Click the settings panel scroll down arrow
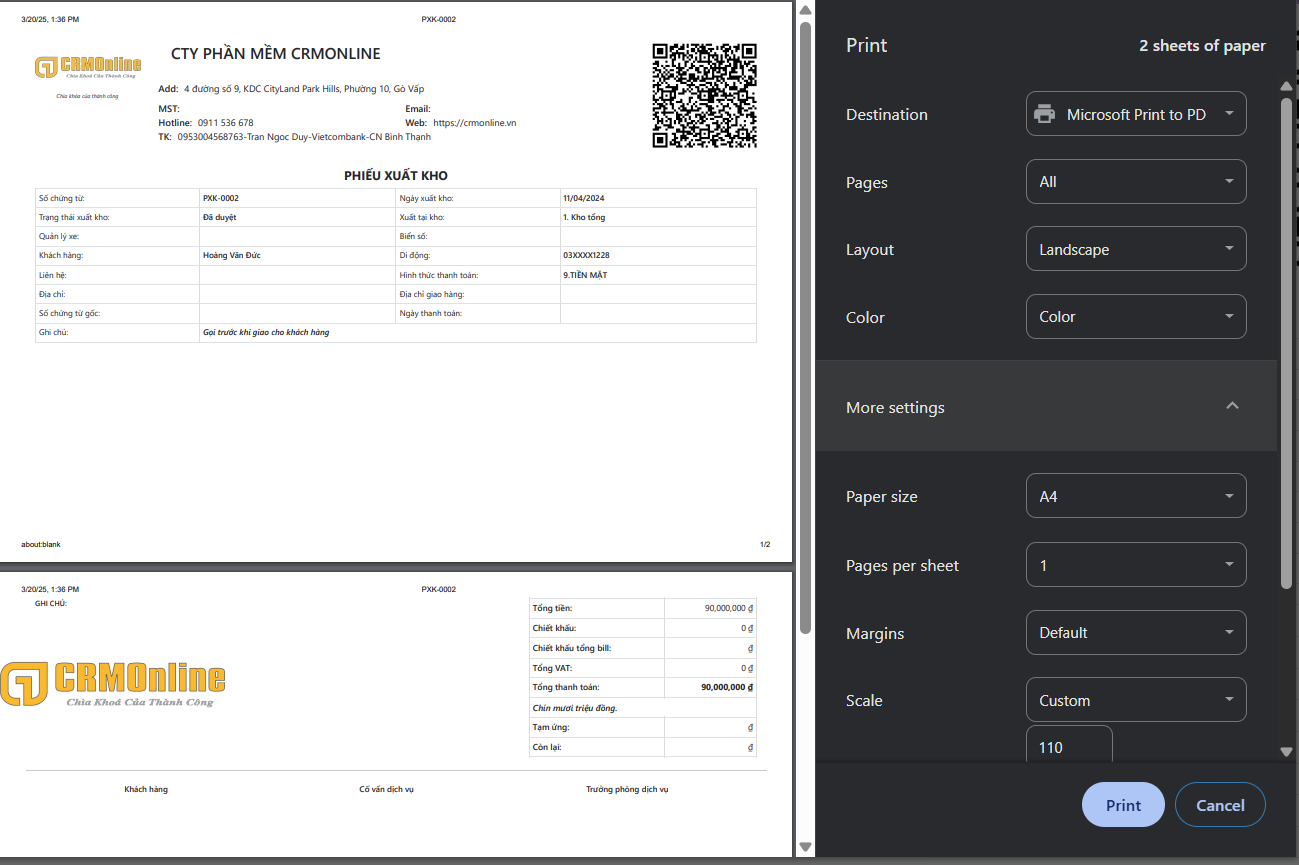 click(x=1287, y=752)
